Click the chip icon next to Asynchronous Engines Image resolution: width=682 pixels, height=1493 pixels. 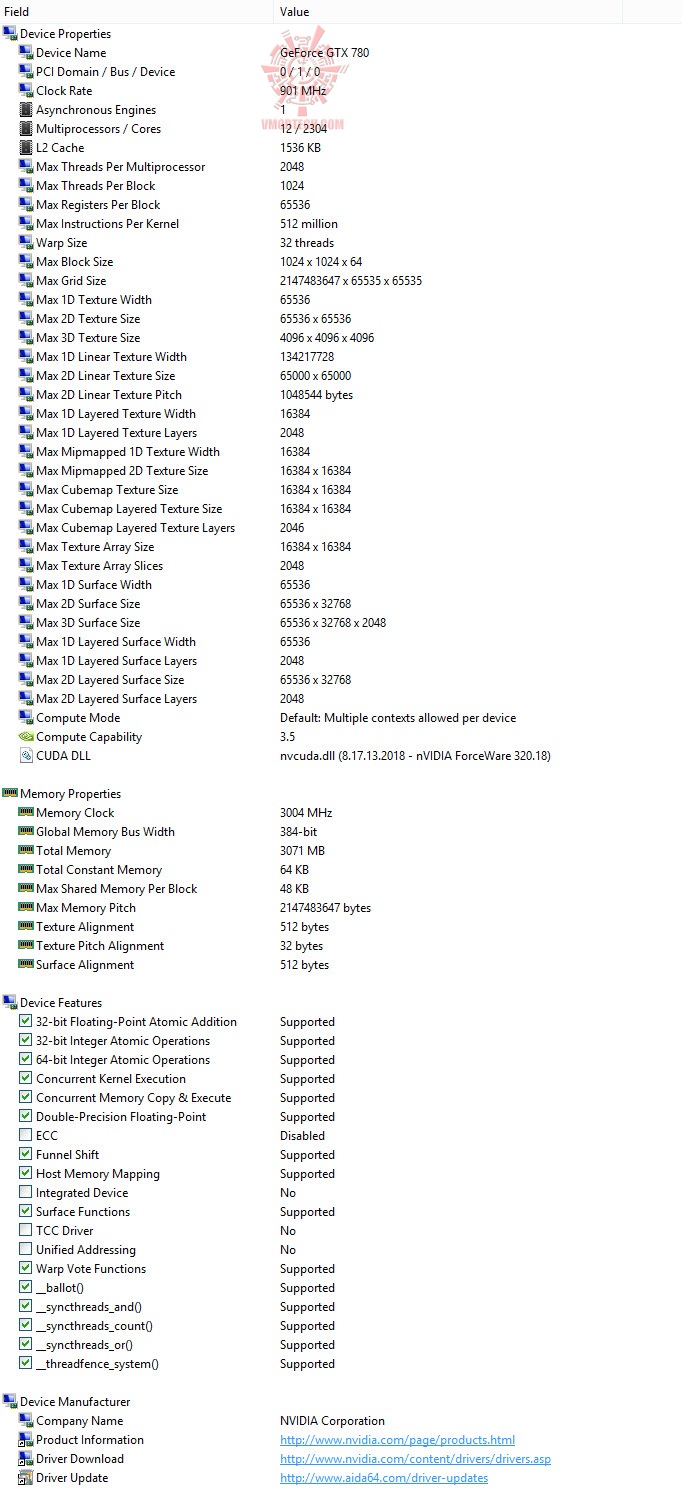tap(26, 110)
